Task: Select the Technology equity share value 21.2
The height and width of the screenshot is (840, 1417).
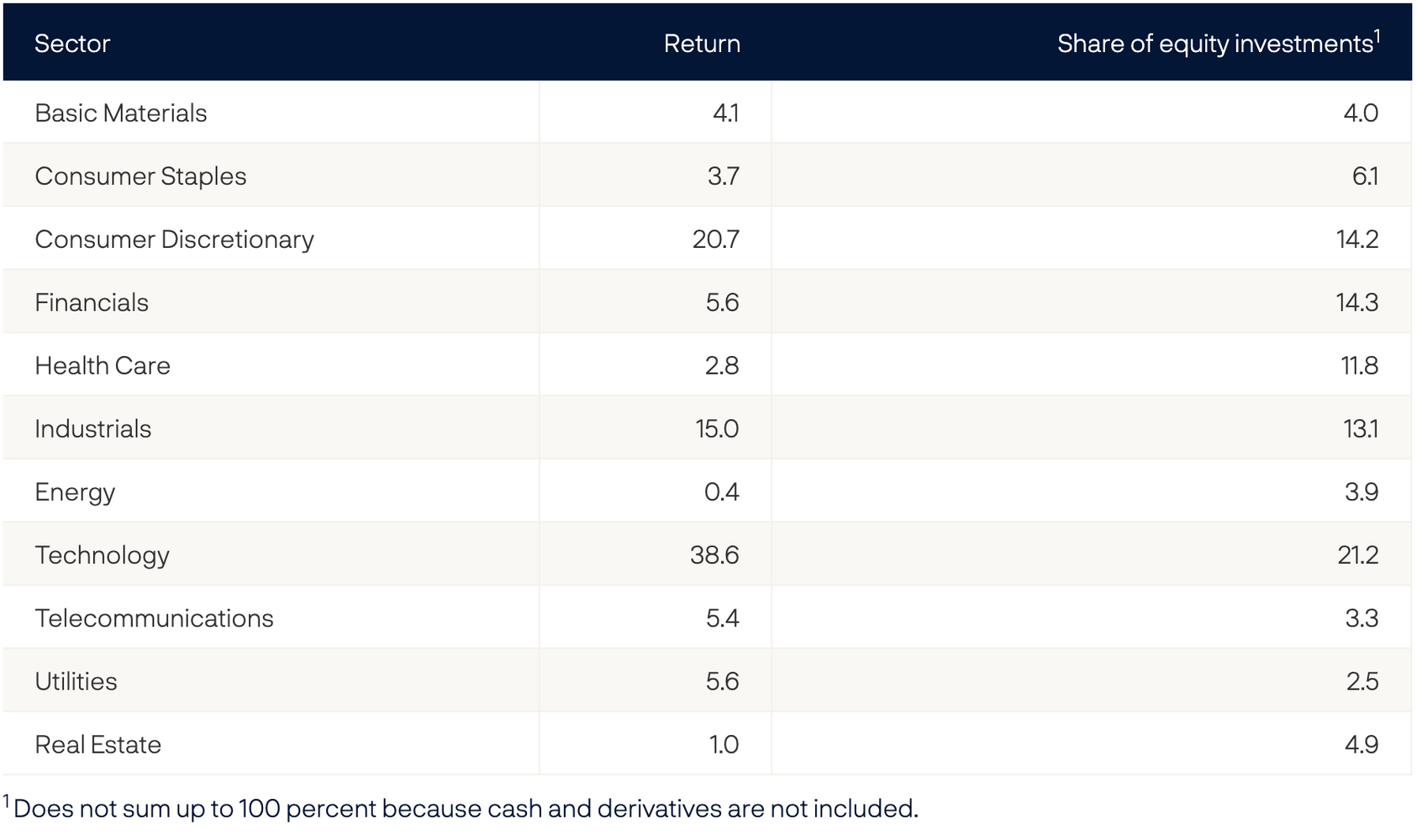Action: (x=1357, y=555)
